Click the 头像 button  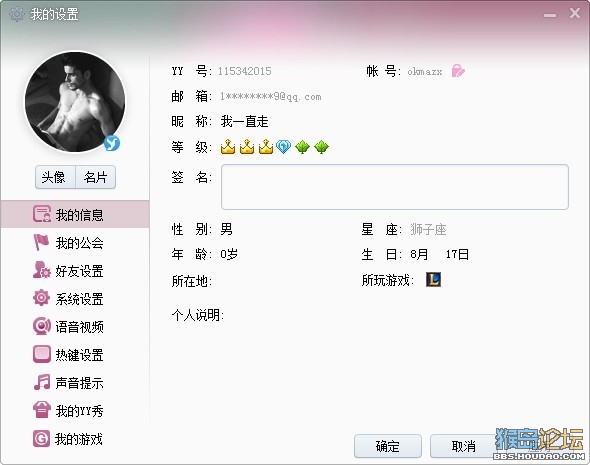[55, 177]
